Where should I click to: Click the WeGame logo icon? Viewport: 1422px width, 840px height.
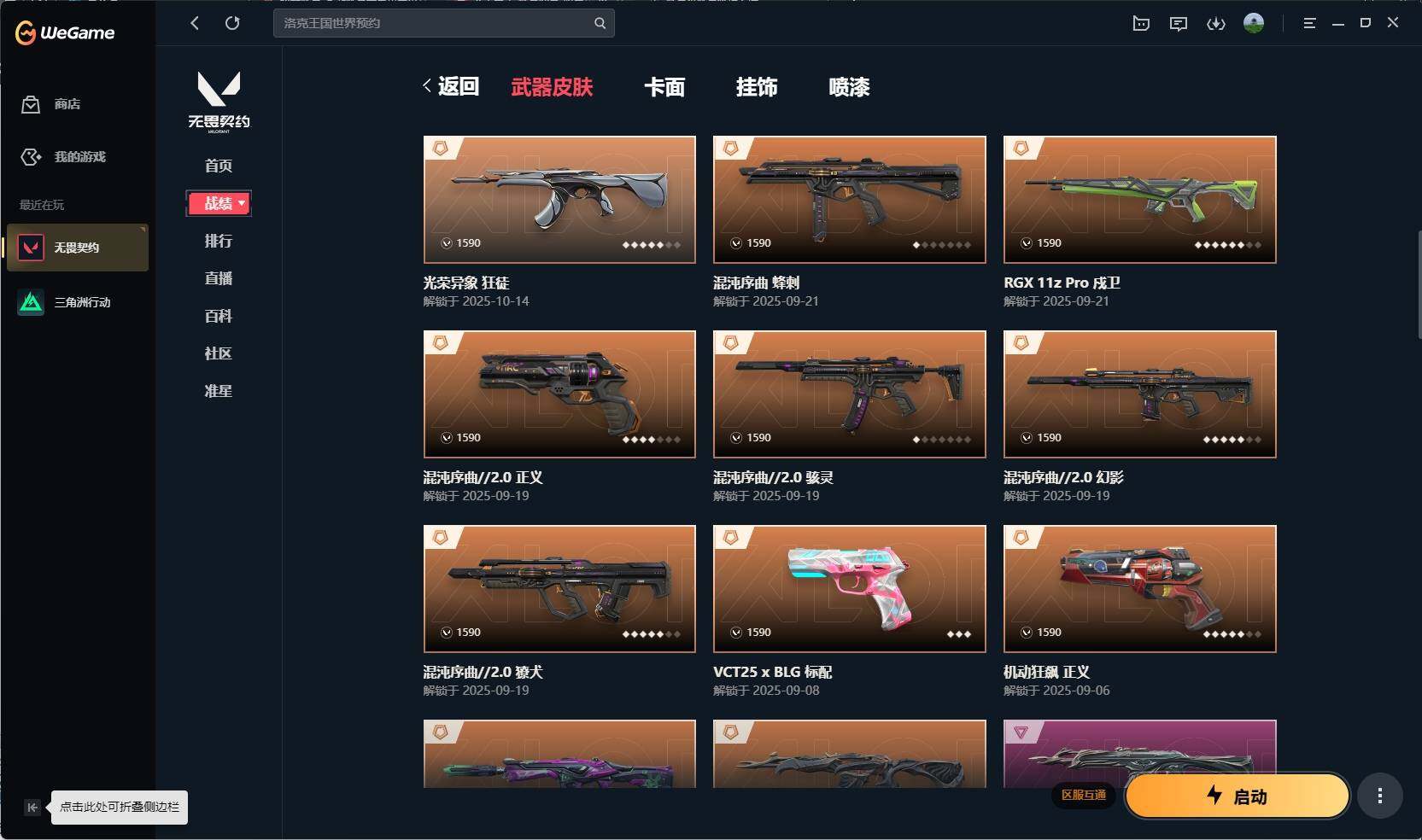[26, 32]
